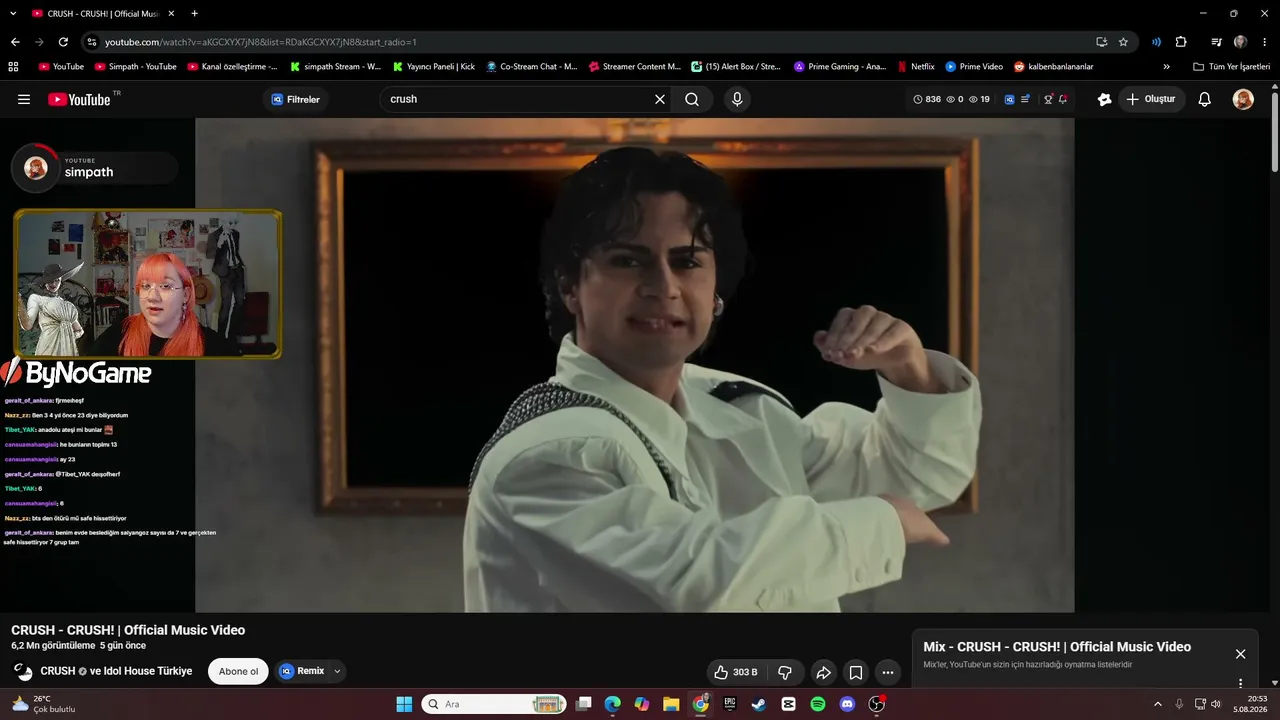This screenshot has height=720, width=1280.
Task: Open the Windows Start menu
Action: [404, 704]
